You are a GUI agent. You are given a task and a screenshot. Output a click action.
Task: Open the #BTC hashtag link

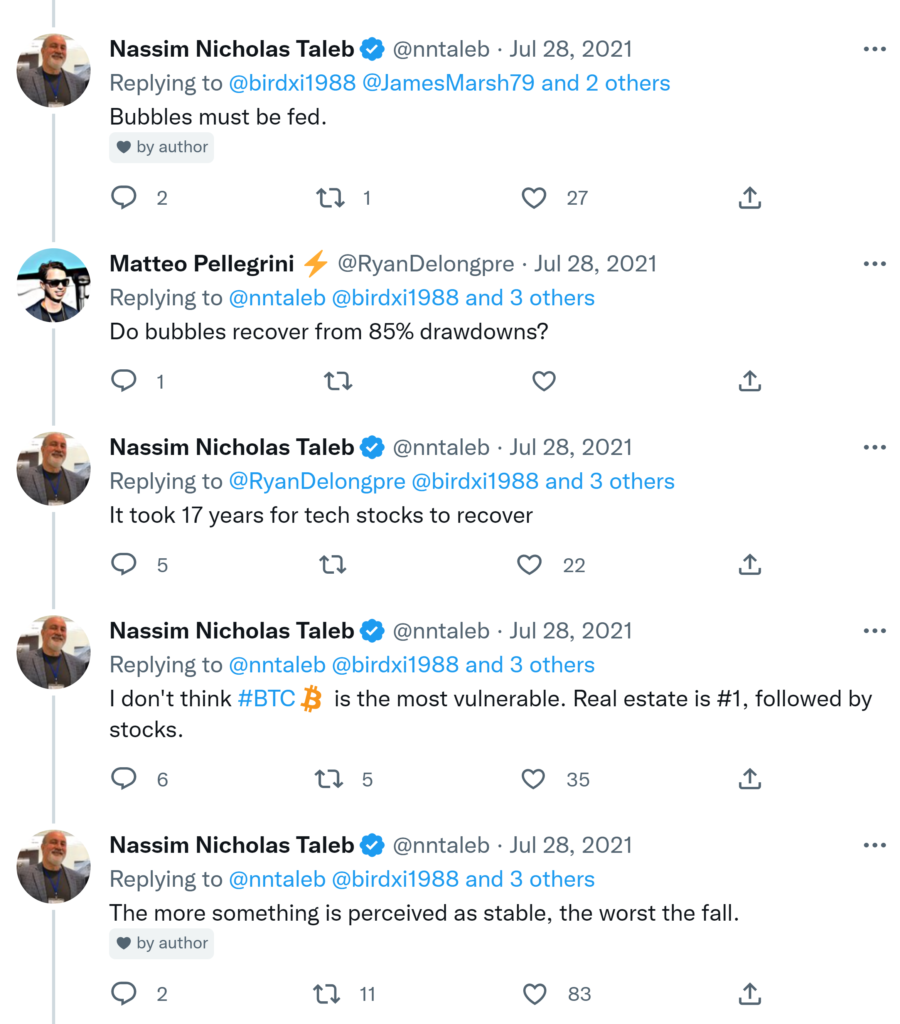(266, 699)
